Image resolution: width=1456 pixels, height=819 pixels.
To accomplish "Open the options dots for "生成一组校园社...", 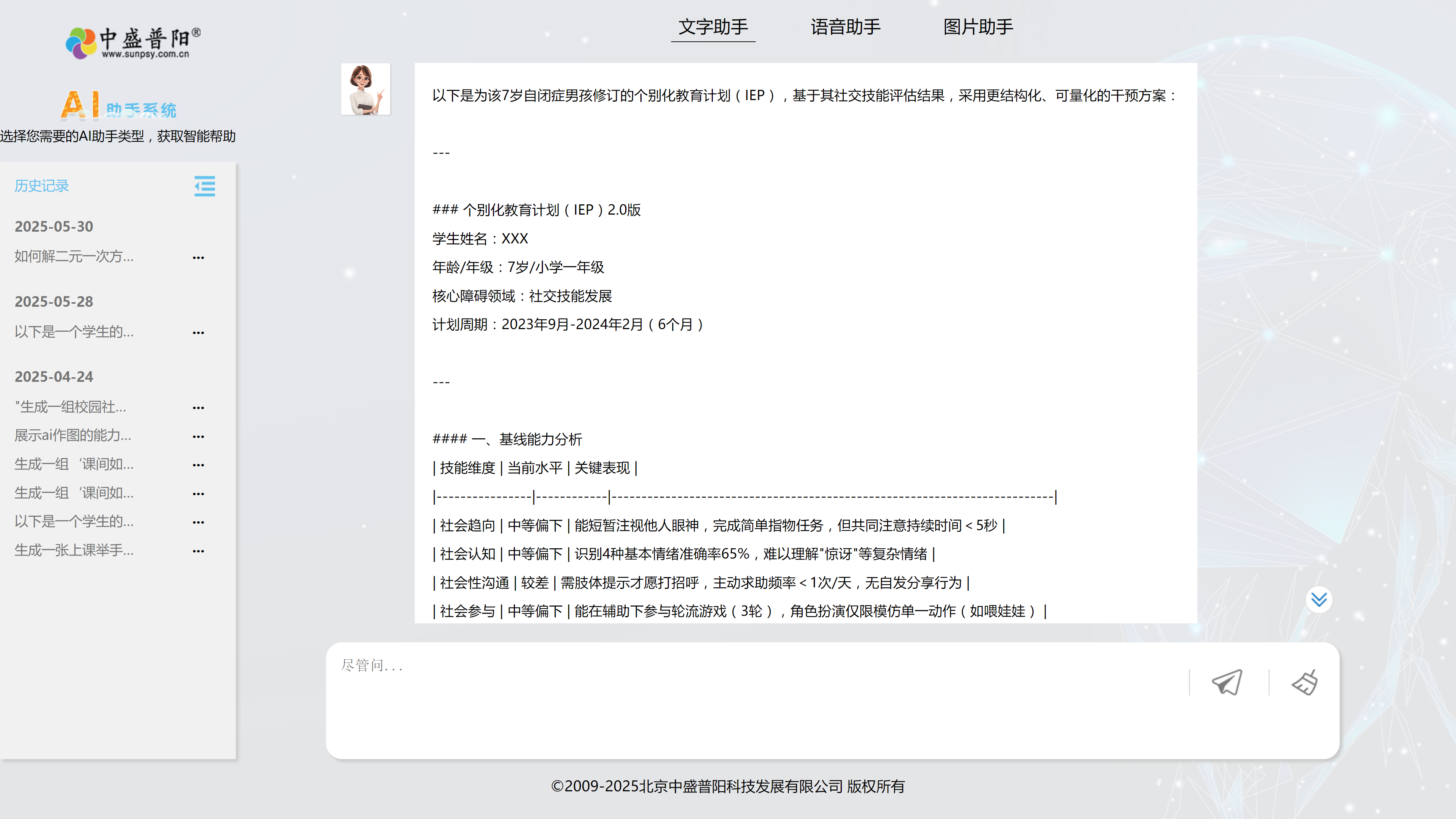I will click(x=198, y=407).
